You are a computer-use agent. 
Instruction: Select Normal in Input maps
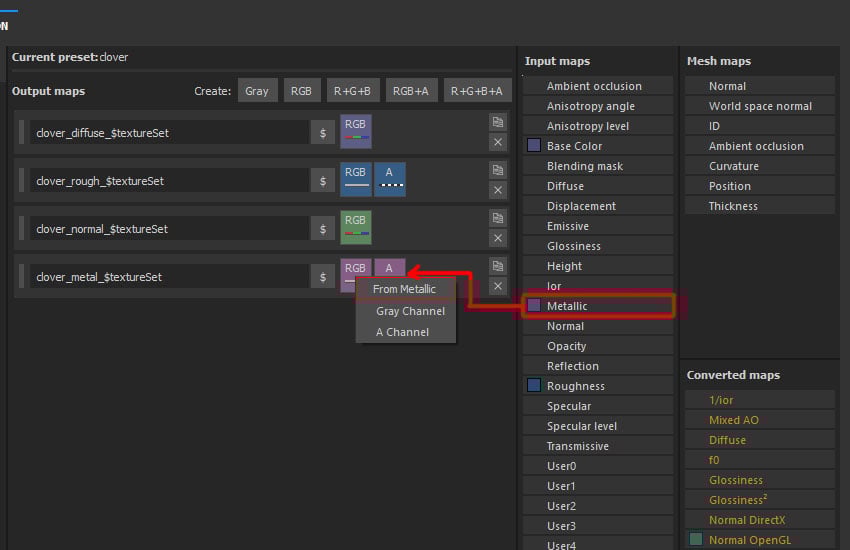tap(598, 326)
